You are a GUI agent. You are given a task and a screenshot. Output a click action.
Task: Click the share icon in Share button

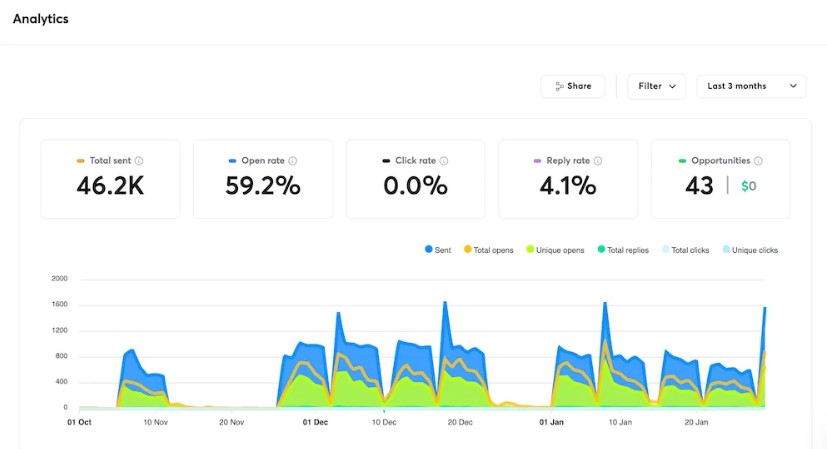pos(560,87)
